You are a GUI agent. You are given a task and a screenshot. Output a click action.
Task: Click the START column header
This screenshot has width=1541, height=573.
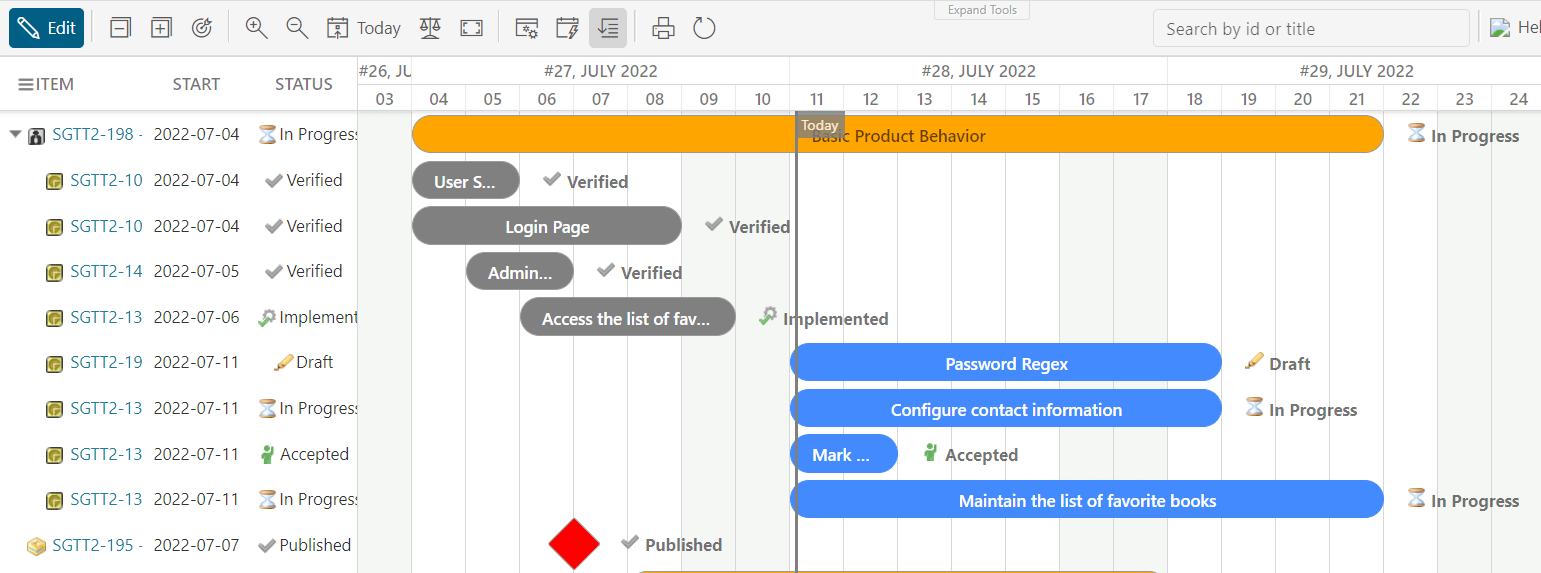pyautogui.click(x=196, y=84)
